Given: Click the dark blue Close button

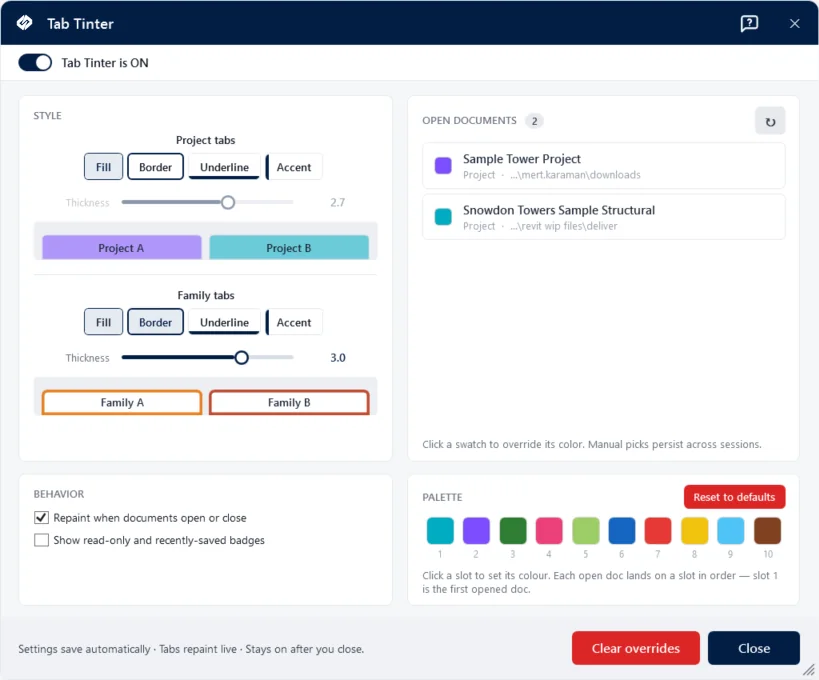Looking at the screenshot, I should click(x=754, y=648).
